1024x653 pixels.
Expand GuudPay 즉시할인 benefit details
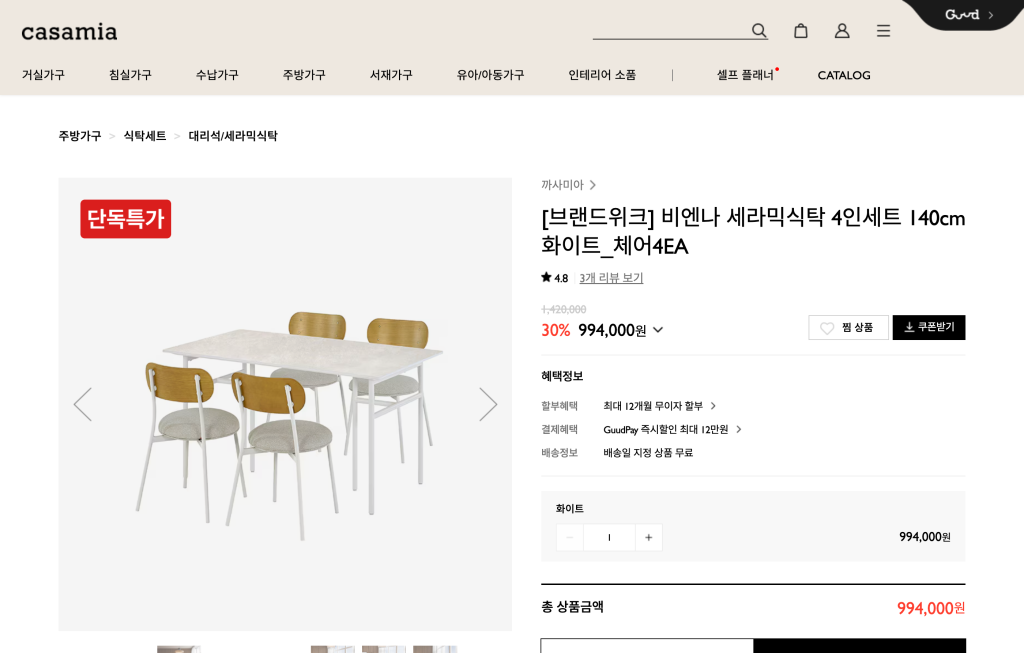coord(739,429)
